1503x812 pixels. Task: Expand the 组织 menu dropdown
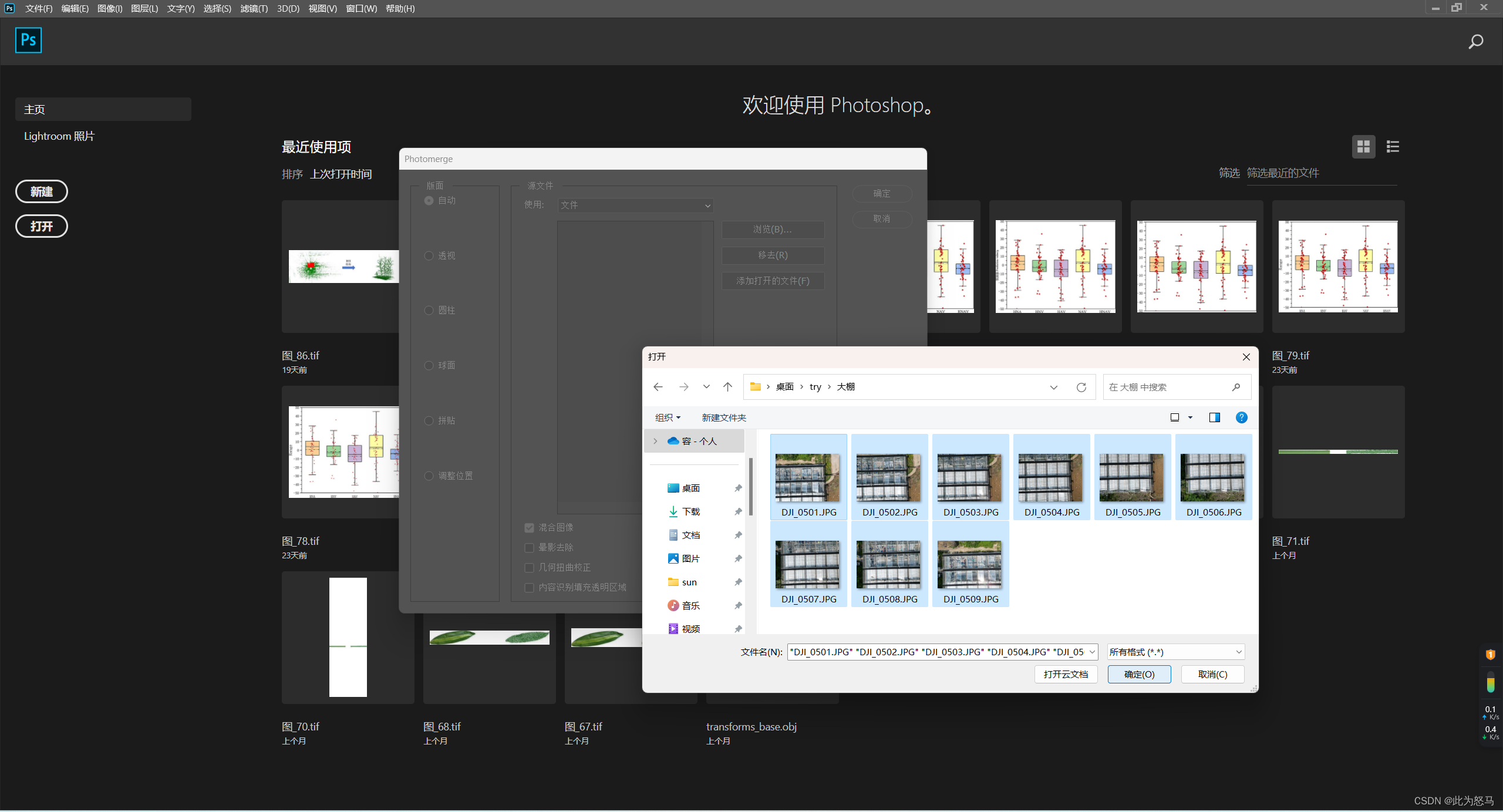[668, 417]
